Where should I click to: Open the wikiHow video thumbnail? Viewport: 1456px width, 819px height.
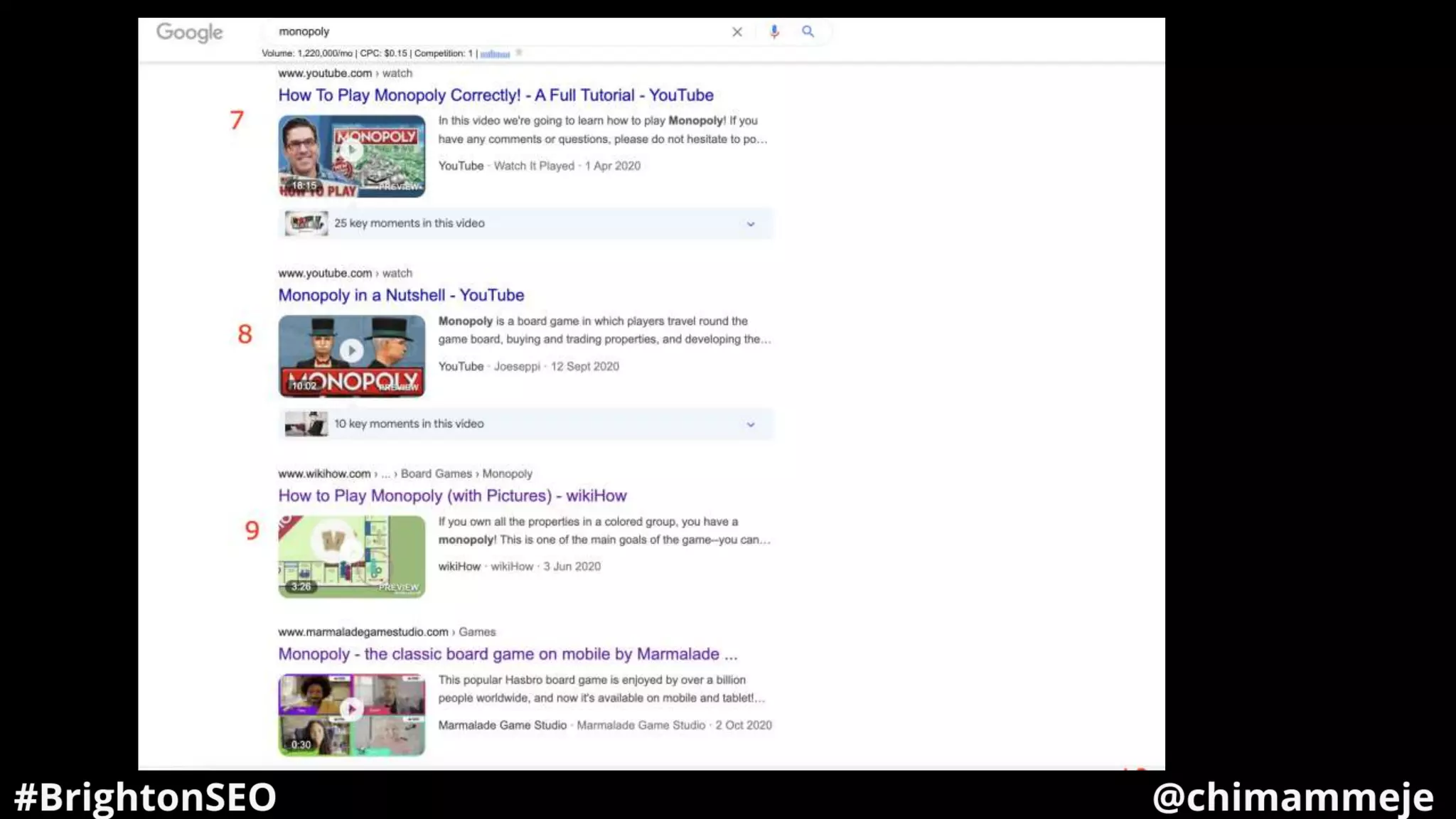coord(351,556)
